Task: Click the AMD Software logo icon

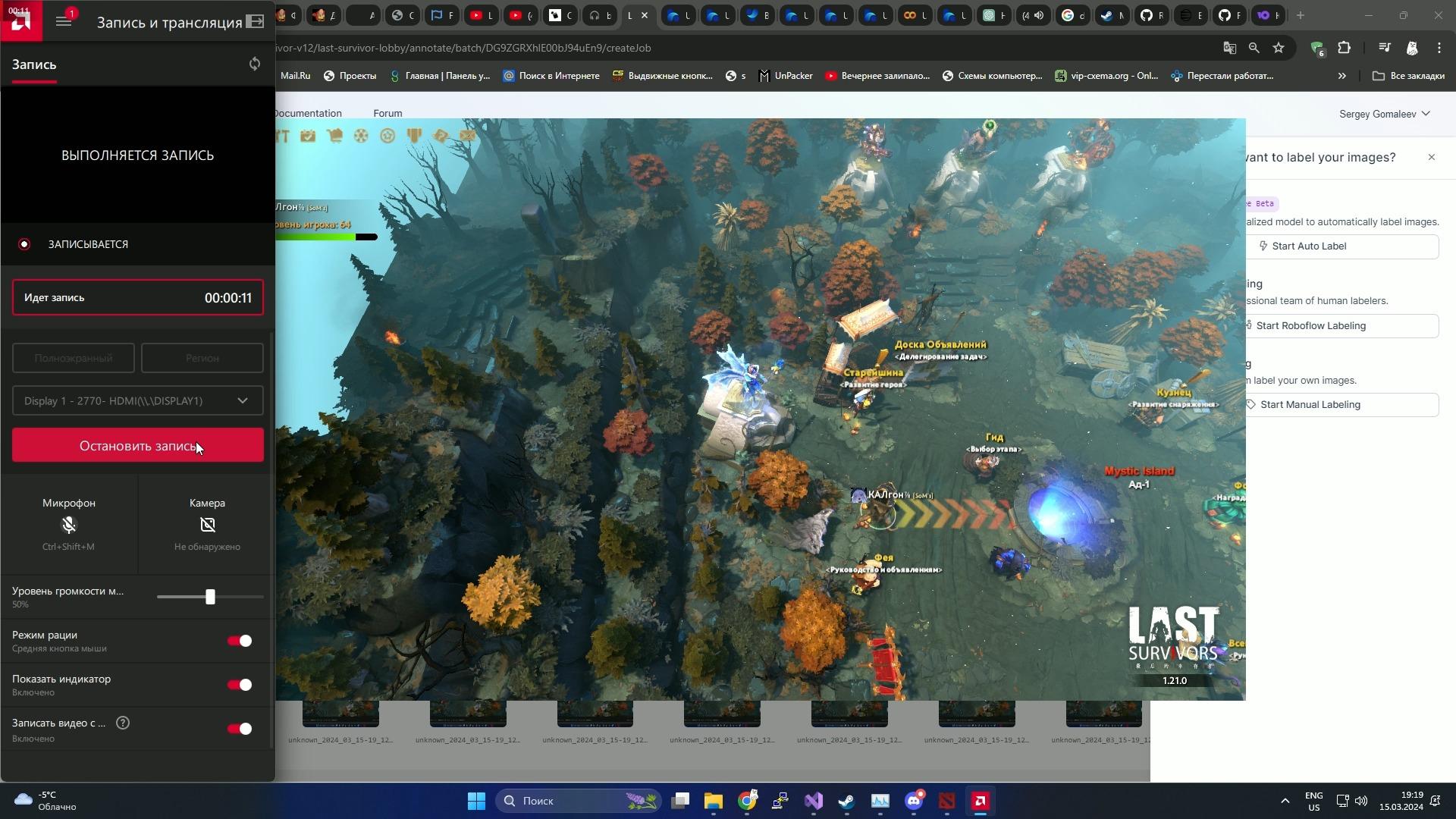Action: point(20,20)
